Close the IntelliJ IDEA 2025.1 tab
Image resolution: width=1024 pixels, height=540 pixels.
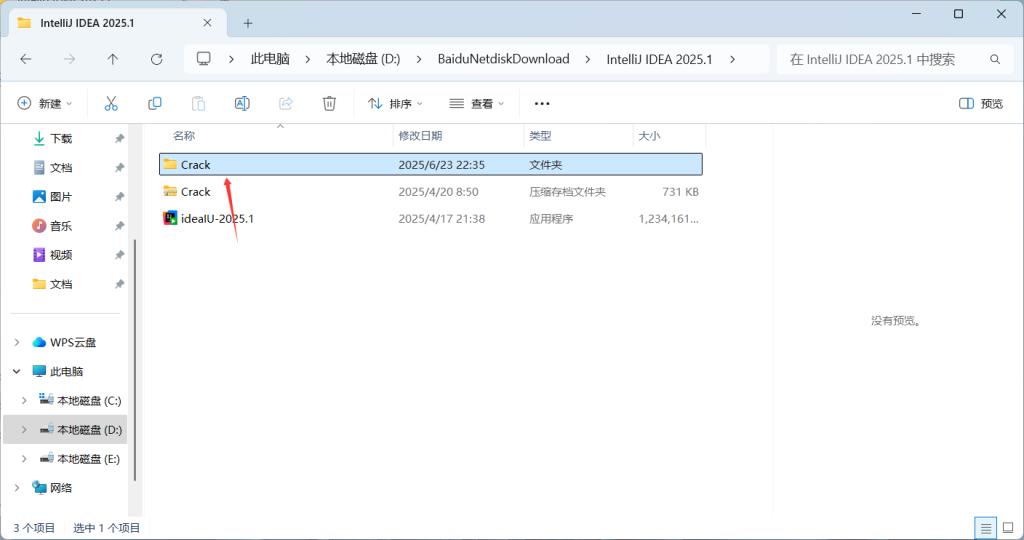click(207, 23)
